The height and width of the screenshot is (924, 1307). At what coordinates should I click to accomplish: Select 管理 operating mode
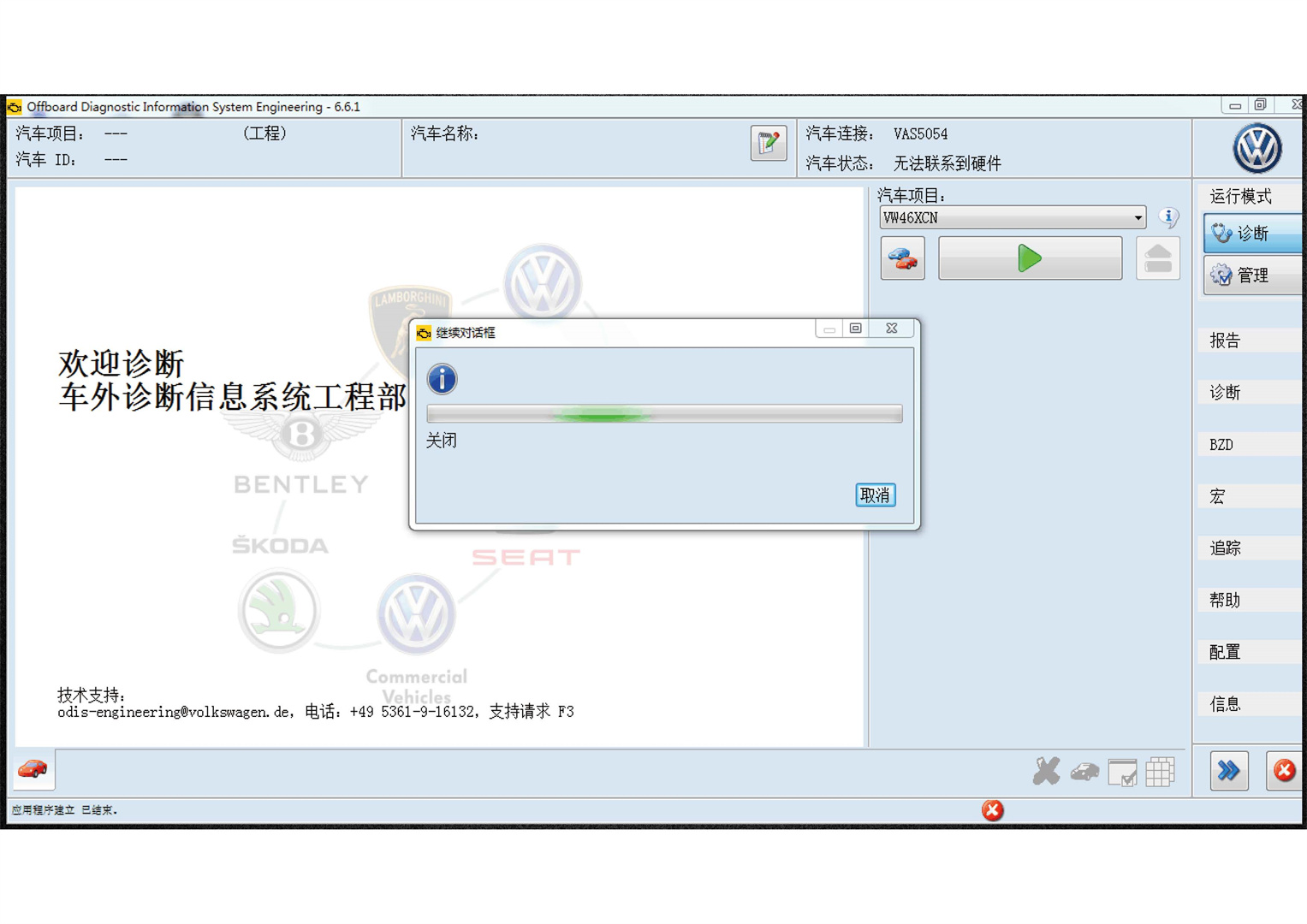pyautogui.click(x=1253, y=275)
